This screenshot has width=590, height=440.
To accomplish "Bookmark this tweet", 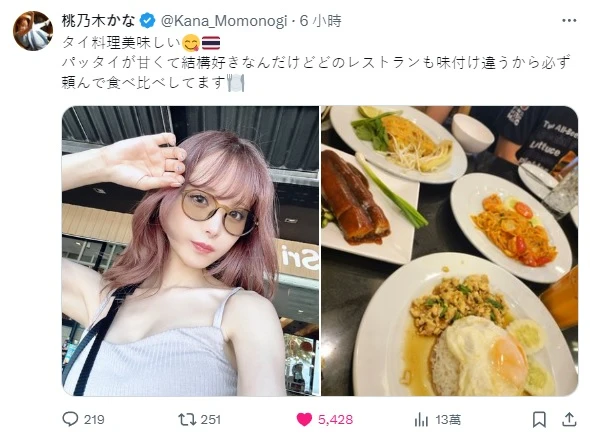I will pyautogui.click(x=539, y=419).
